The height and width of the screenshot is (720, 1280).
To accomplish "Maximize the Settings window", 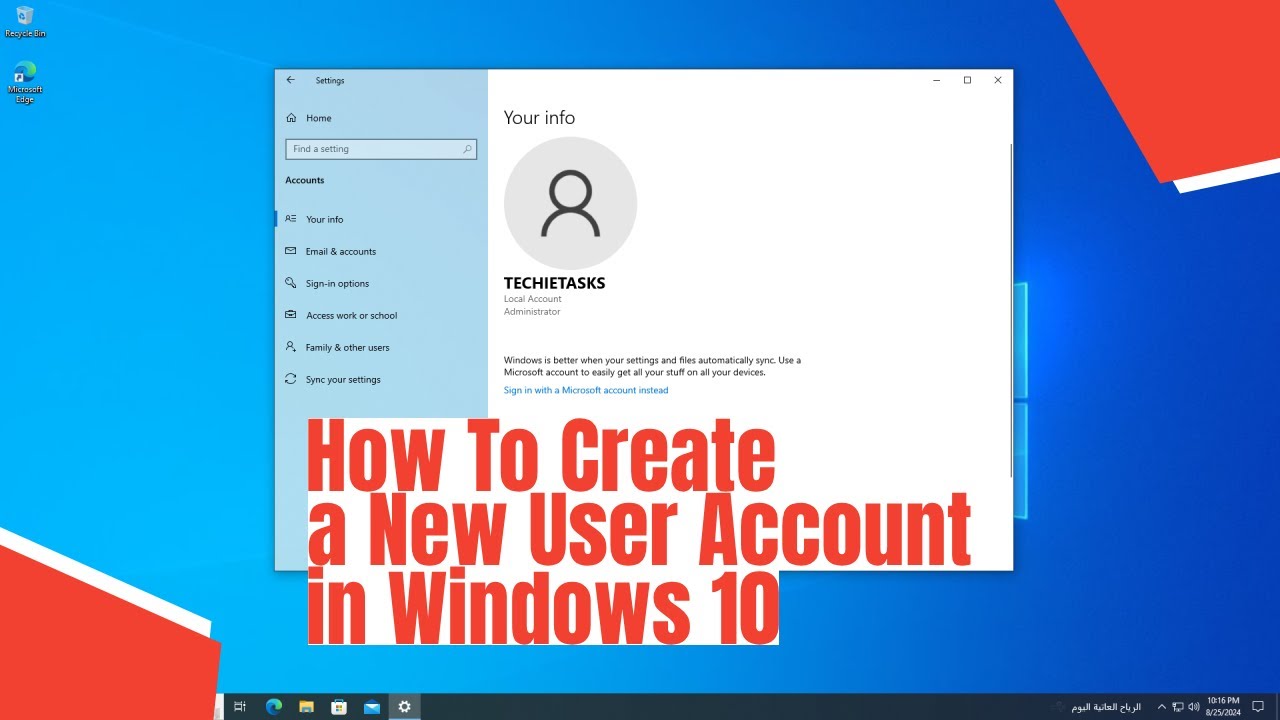I will click(967, 80).
